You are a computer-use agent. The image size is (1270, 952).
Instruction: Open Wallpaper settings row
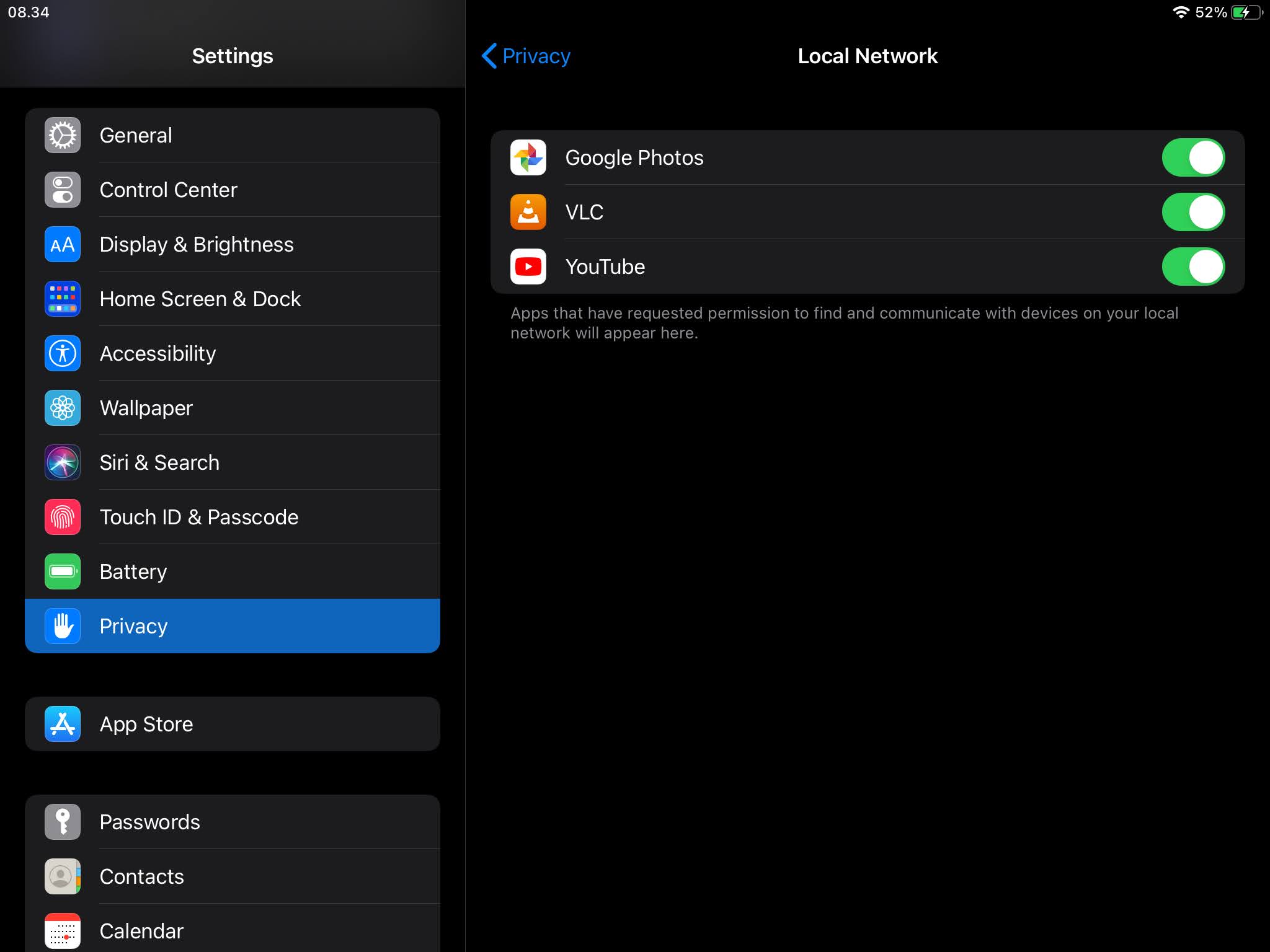pyautogui.click(x=233, y=408)
